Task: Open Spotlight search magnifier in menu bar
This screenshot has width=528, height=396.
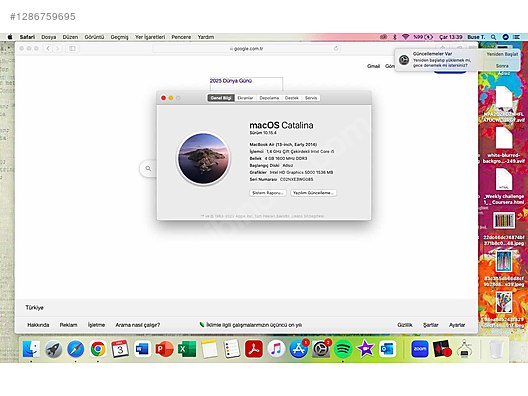Action: 493,37
